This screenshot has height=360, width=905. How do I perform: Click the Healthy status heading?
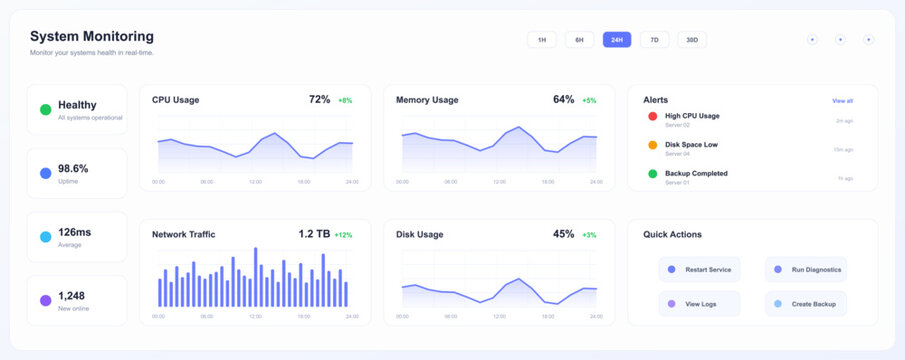coord(77,105)
